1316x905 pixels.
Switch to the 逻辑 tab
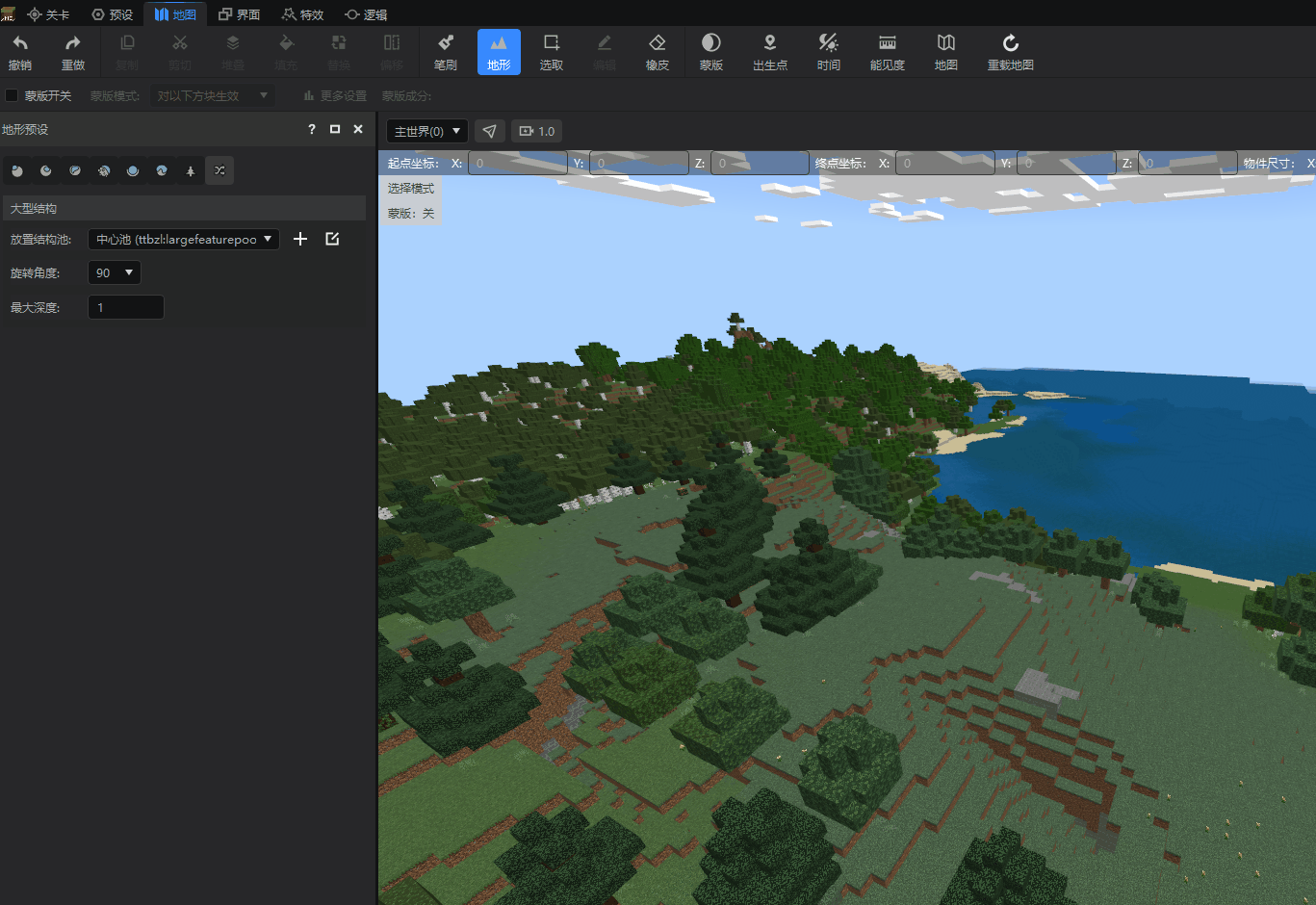tap(366, 14)
